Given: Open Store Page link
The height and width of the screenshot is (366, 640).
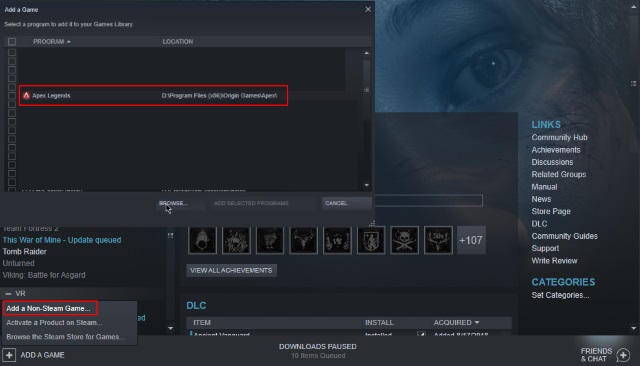Looking at the screenshot, I should pyautogui.click(x=551, y=211).
